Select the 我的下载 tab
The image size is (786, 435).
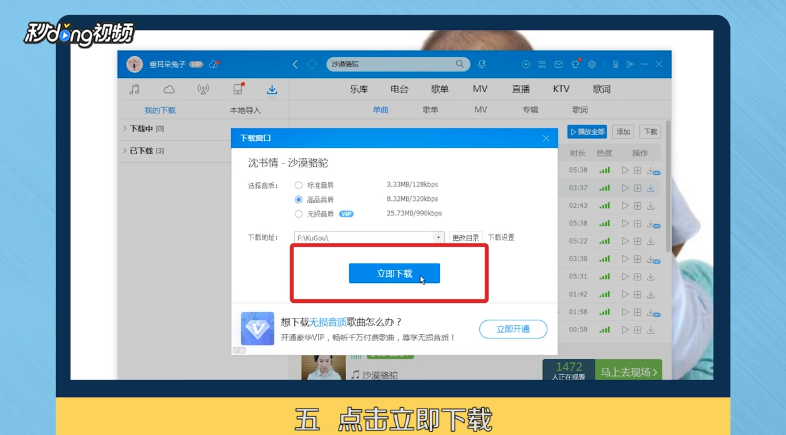pos(160,110)
